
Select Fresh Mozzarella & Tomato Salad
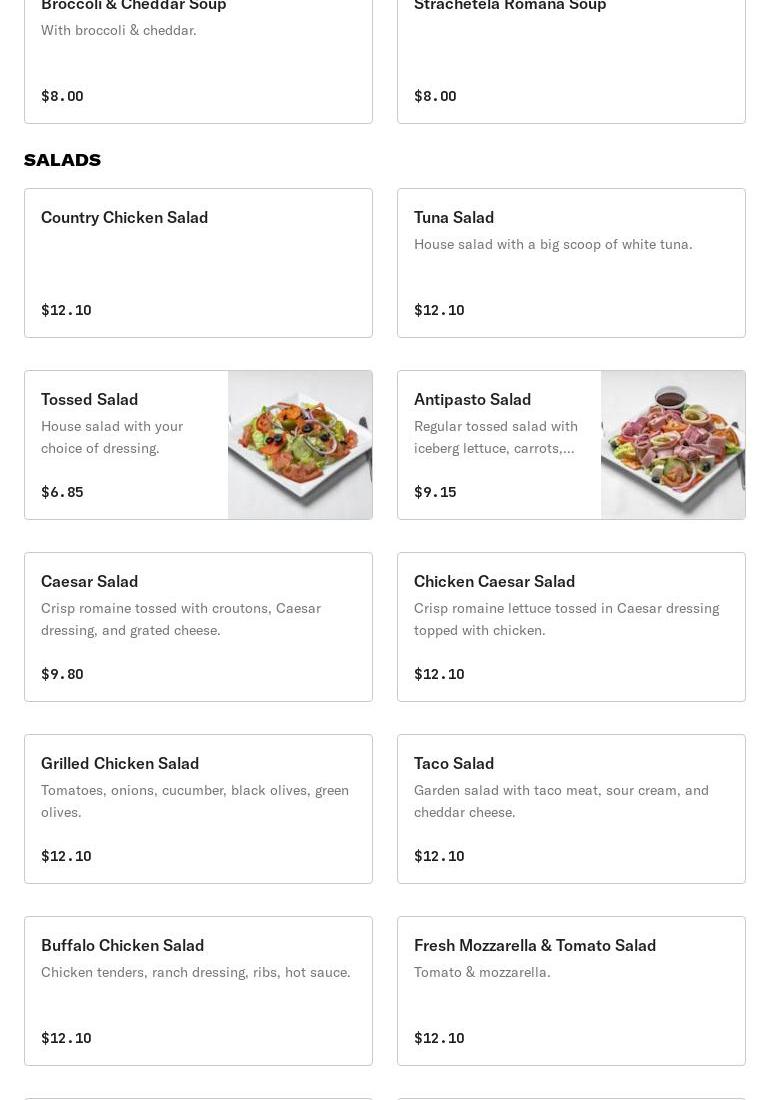click(x=571, y=990)
